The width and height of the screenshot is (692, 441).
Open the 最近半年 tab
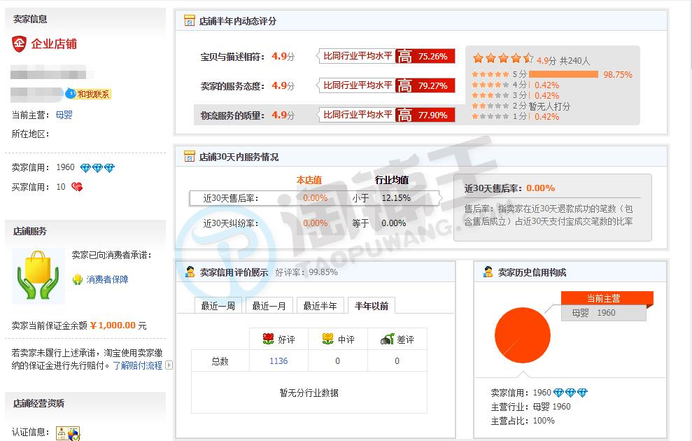321,306
